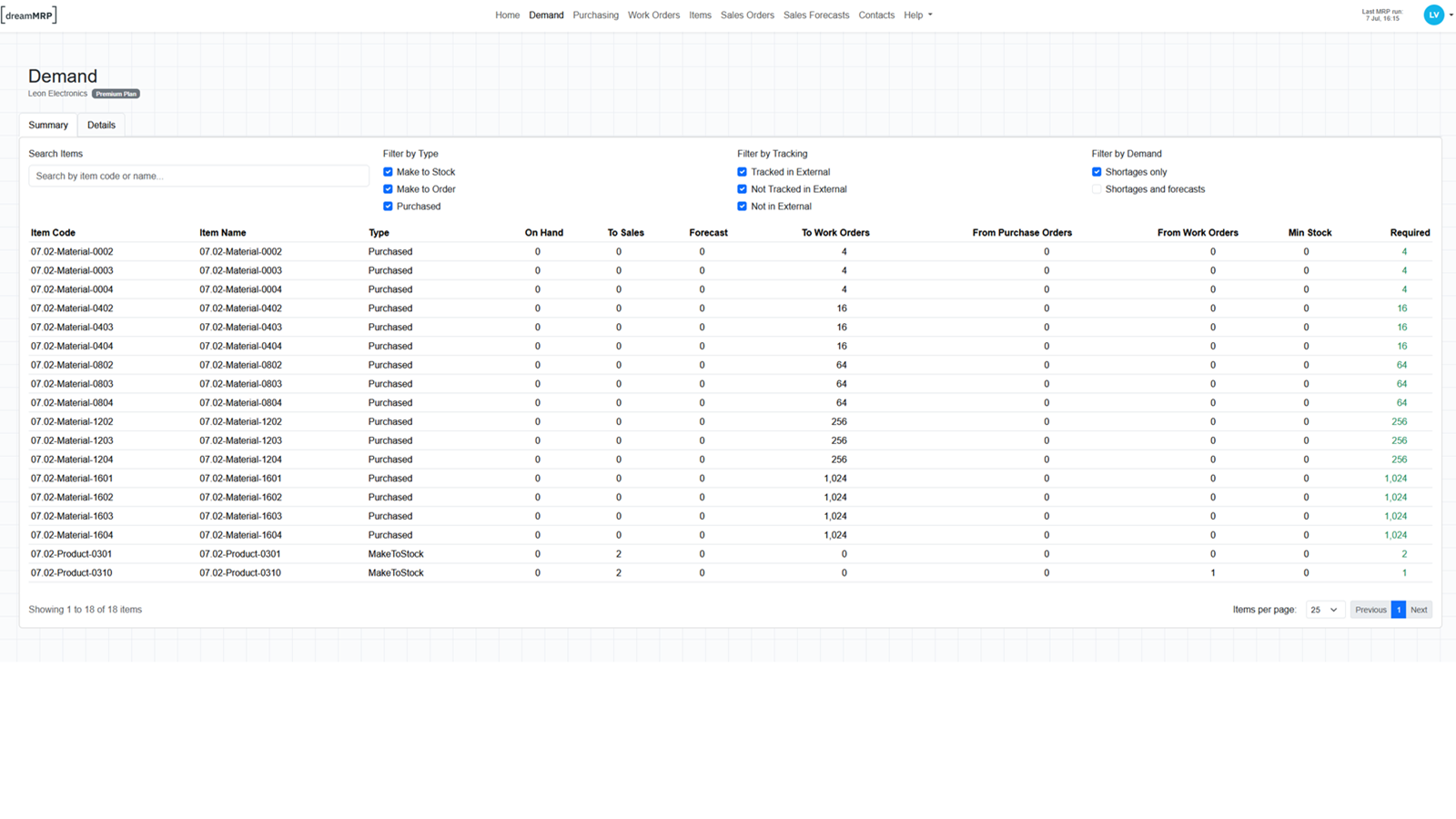Click the Leon Electronics company name
The width and height of the screenshot is (1456, 819).
57,94
